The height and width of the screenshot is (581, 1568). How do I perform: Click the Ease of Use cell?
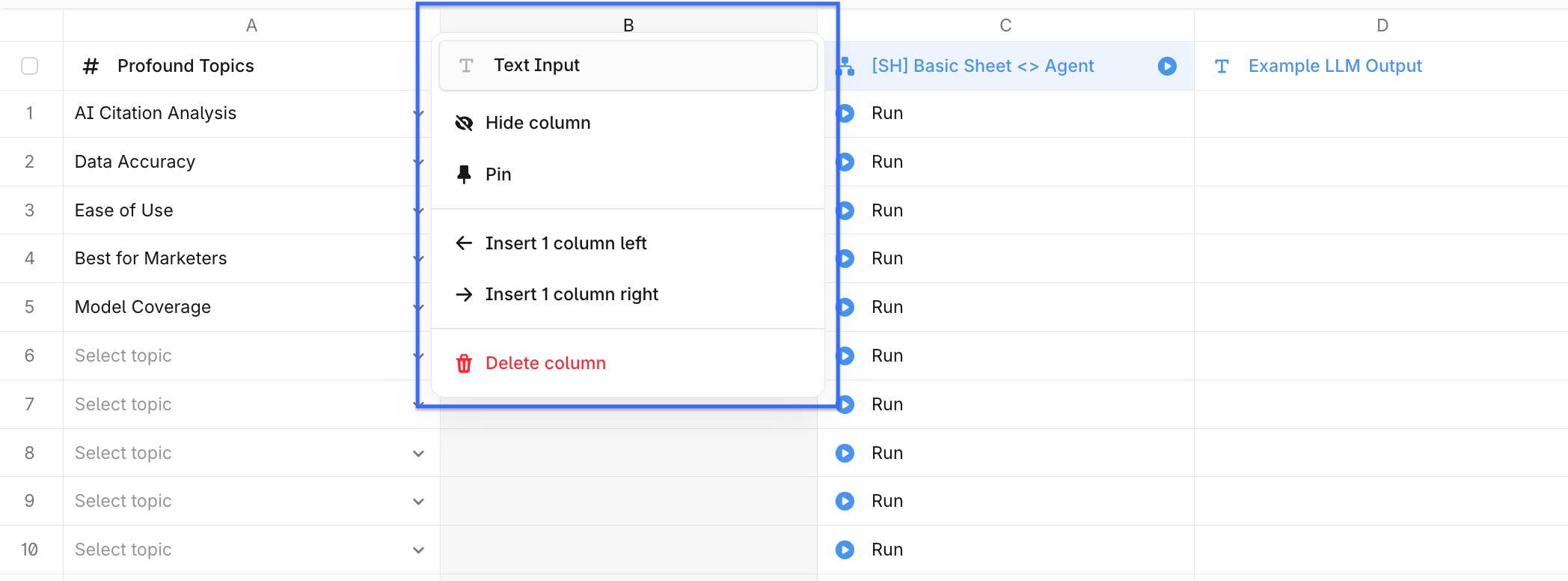coord(251,210)
